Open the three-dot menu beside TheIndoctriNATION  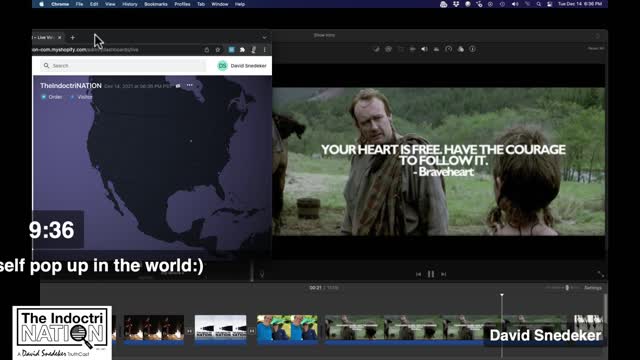coord(190,85)
